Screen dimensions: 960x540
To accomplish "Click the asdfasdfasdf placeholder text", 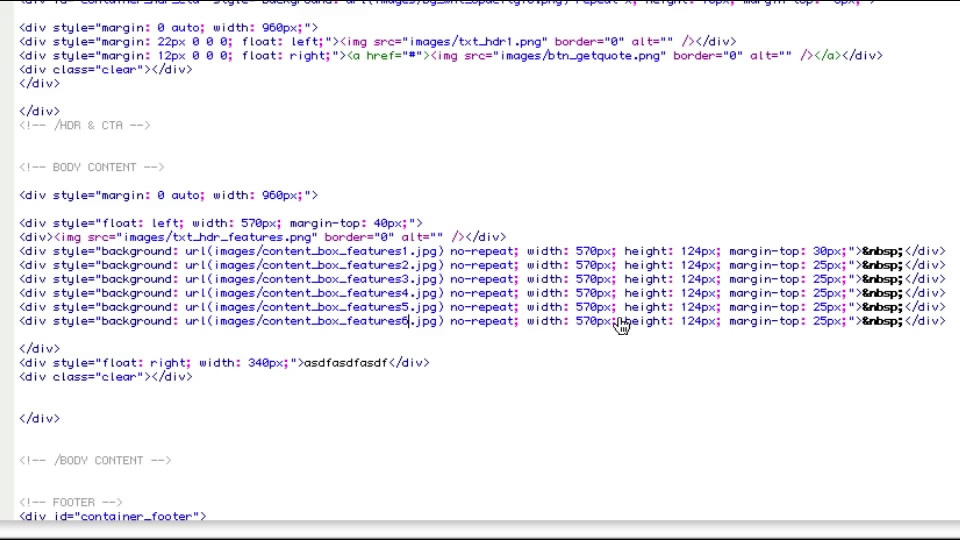I will point(345,363).
